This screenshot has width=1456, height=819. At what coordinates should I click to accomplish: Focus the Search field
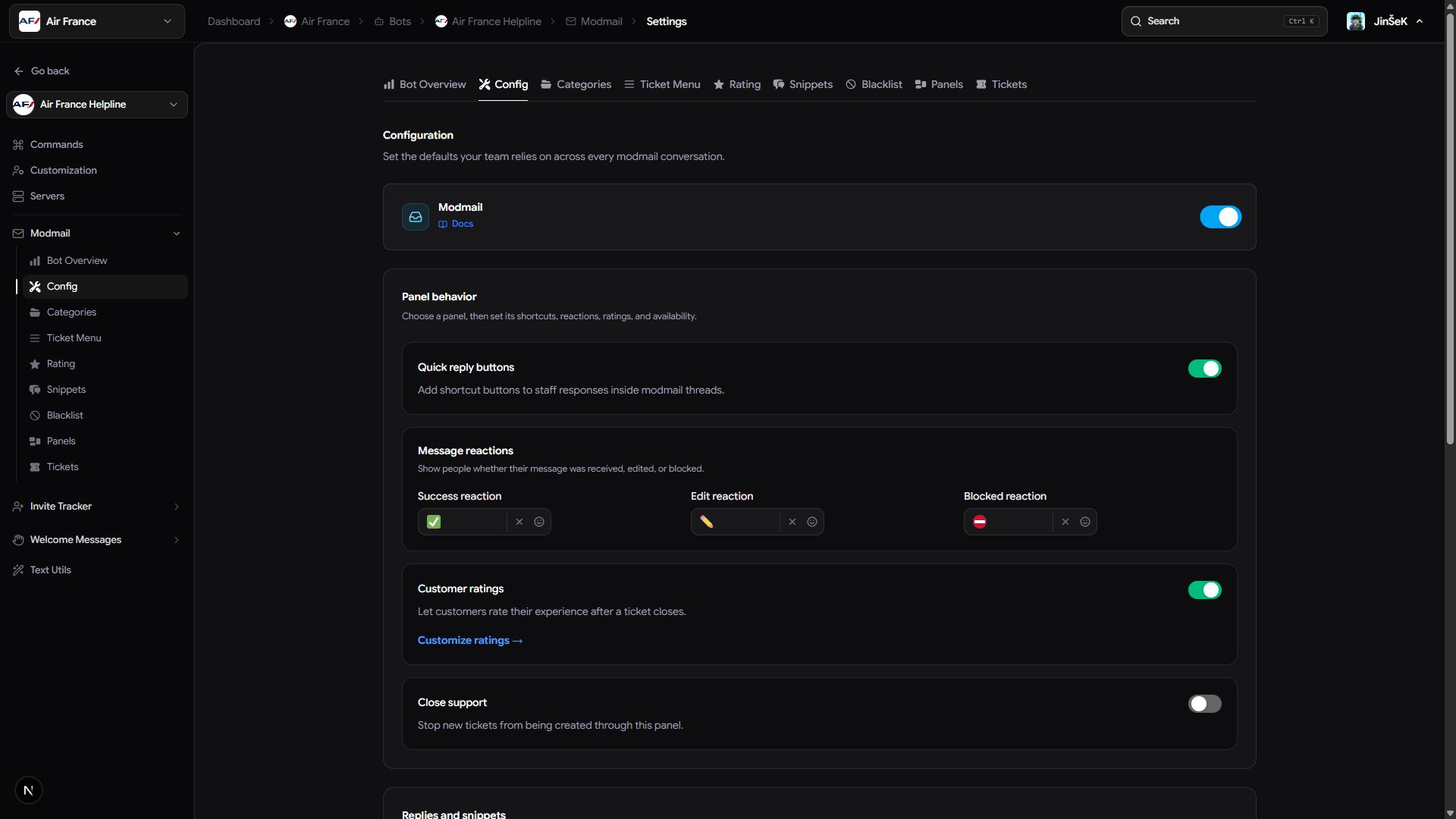pos(1224,21)
